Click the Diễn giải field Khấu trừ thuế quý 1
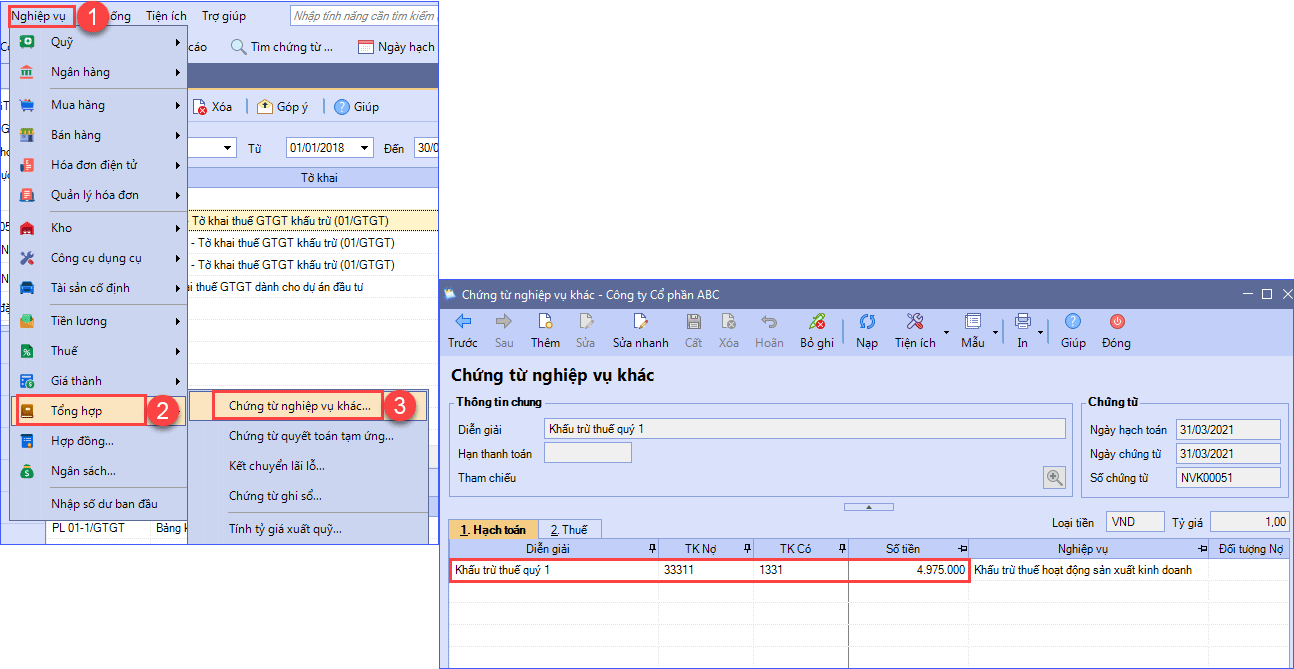 tap(805, 429)
